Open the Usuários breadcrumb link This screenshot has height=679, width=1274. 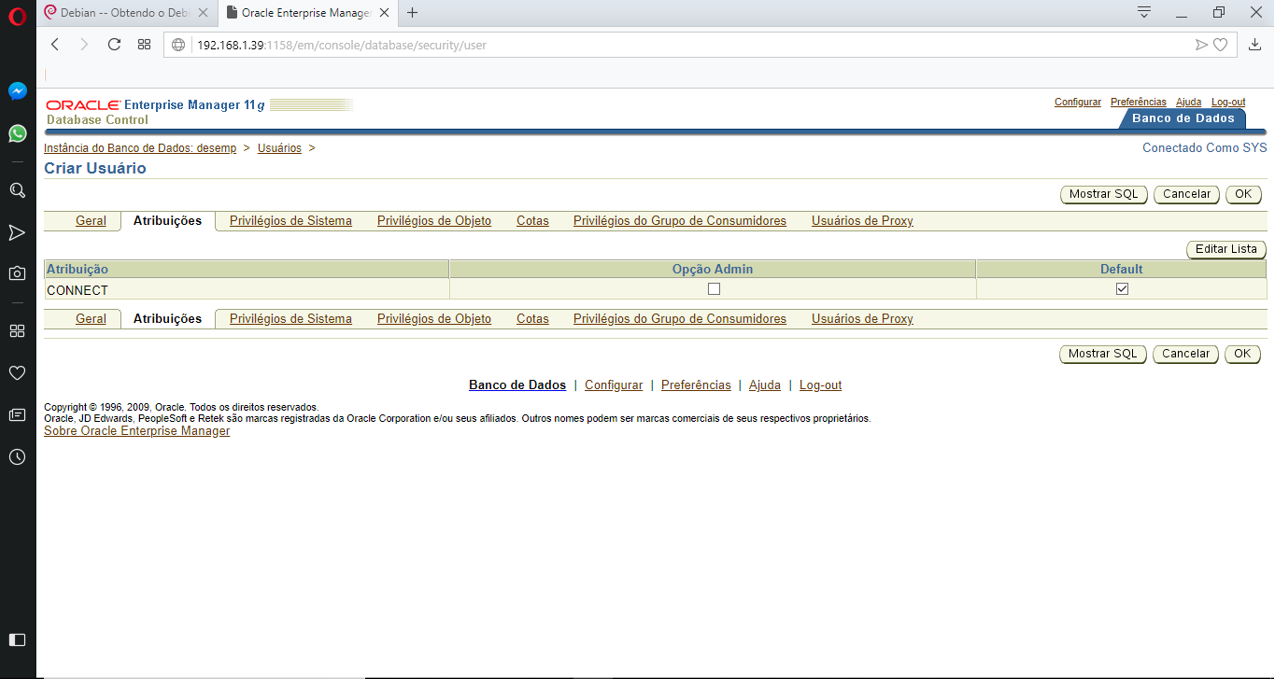tap(279, 148)
